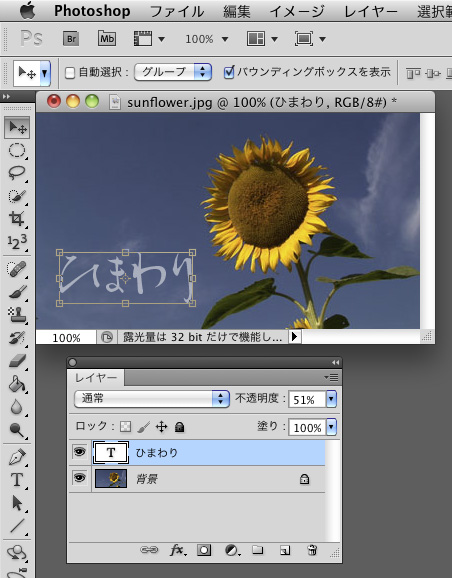Select the Clone Stamp tool

pos(17,314)
